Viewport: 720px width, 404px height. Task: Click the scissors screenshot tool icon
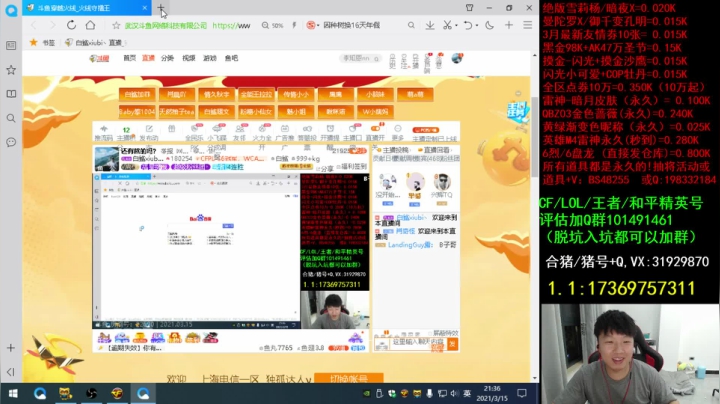pyautogui.click(x=447, y=25)
